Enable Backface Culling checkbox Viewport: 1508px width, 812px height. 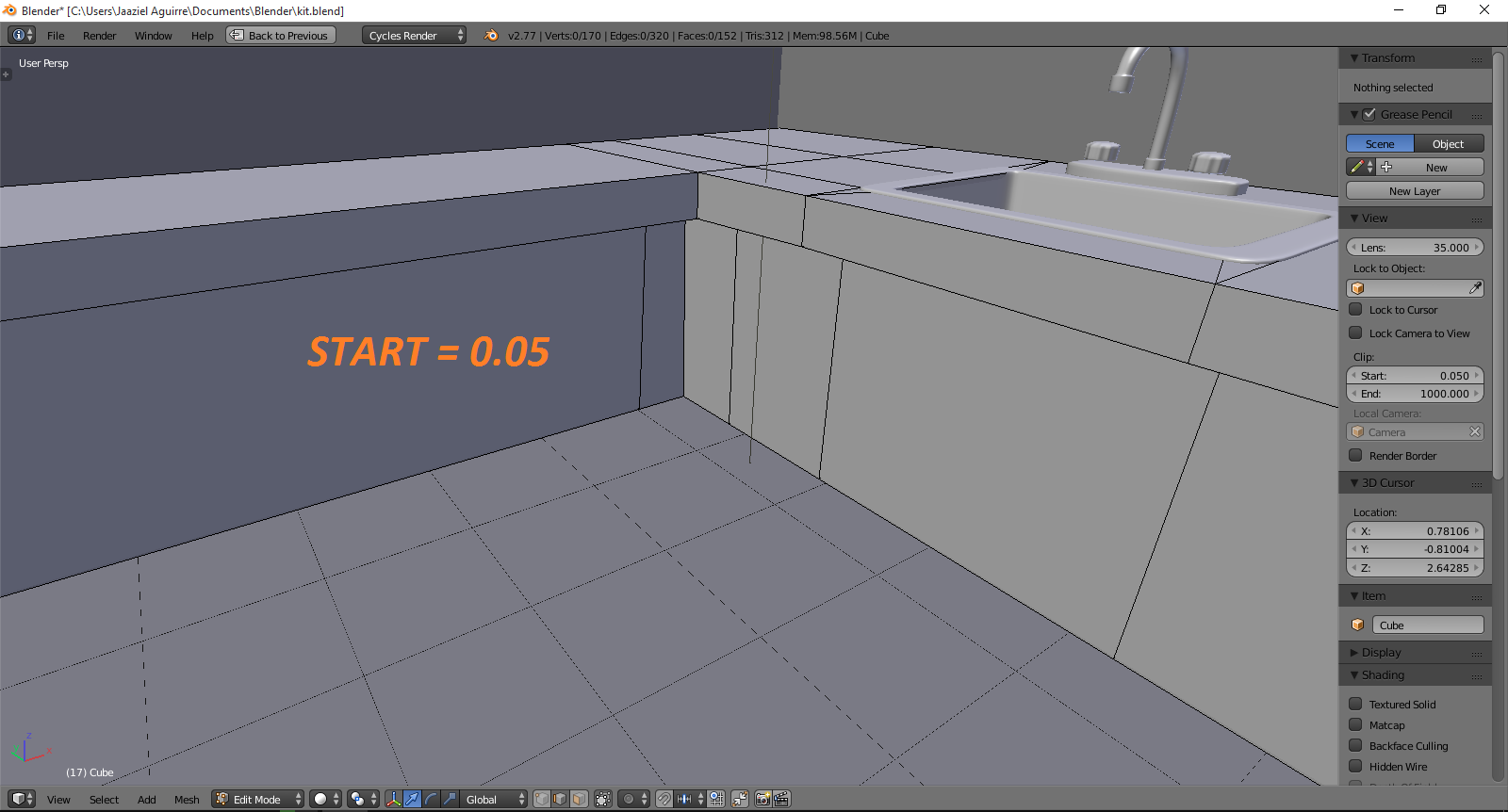click(x=1355, y=745)
